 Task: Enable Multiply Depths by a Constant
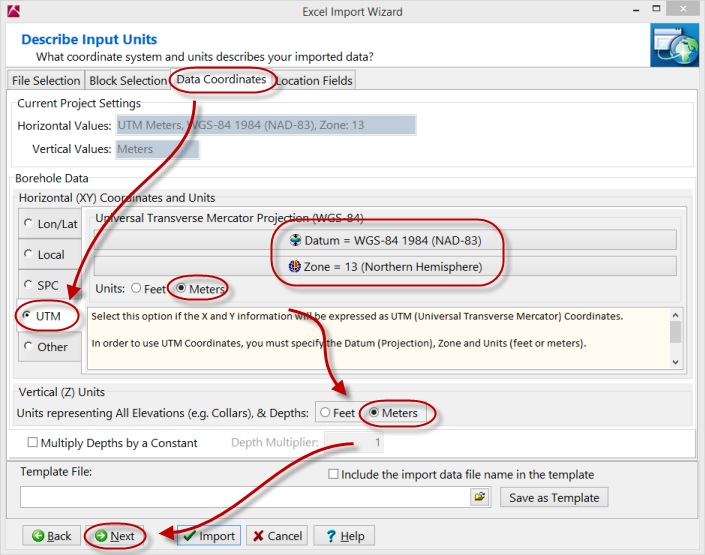coord(34,443)
